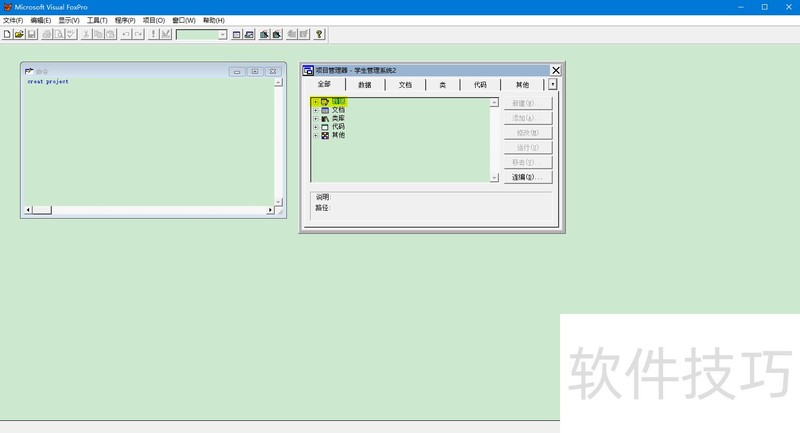Viewport: 800px width, 433px height.
Task: Click the project tree scrollbar down arrow
Action: (x=494, y=177)
